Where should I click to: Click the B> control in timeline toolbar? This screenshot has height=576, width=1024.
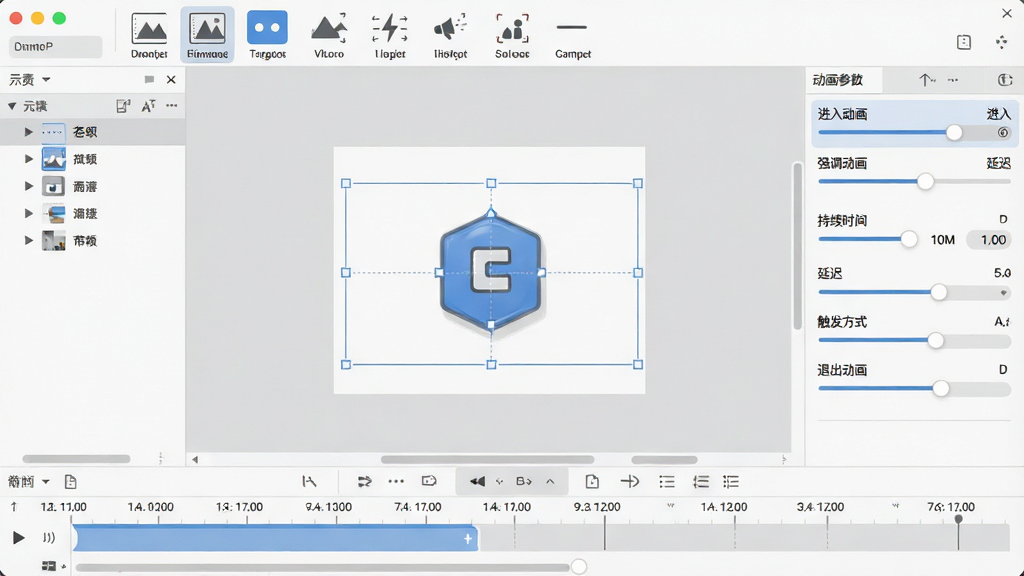tap(523, 481)
